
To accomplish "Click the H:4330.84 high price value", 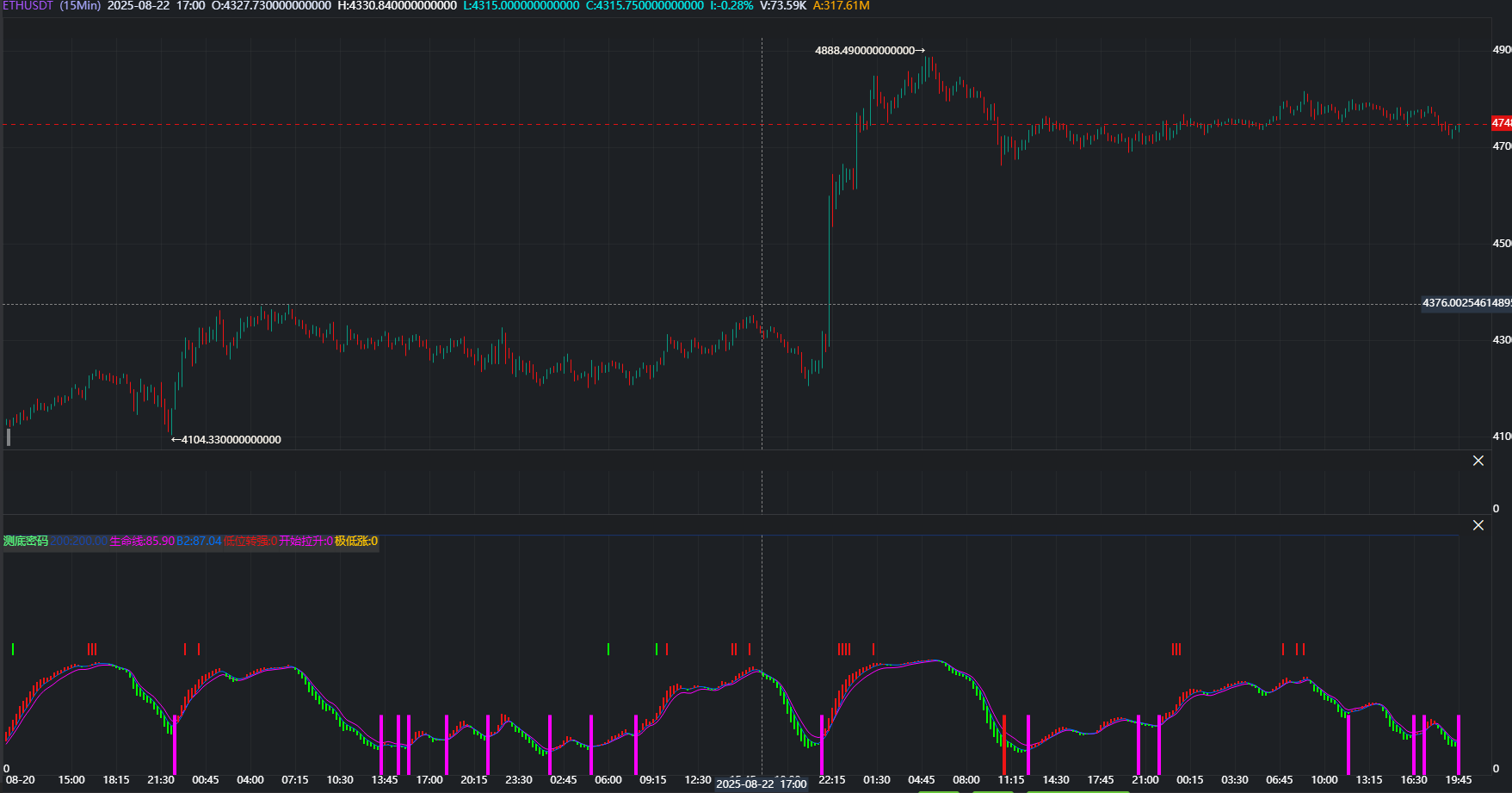I will [x=397, y=6].
